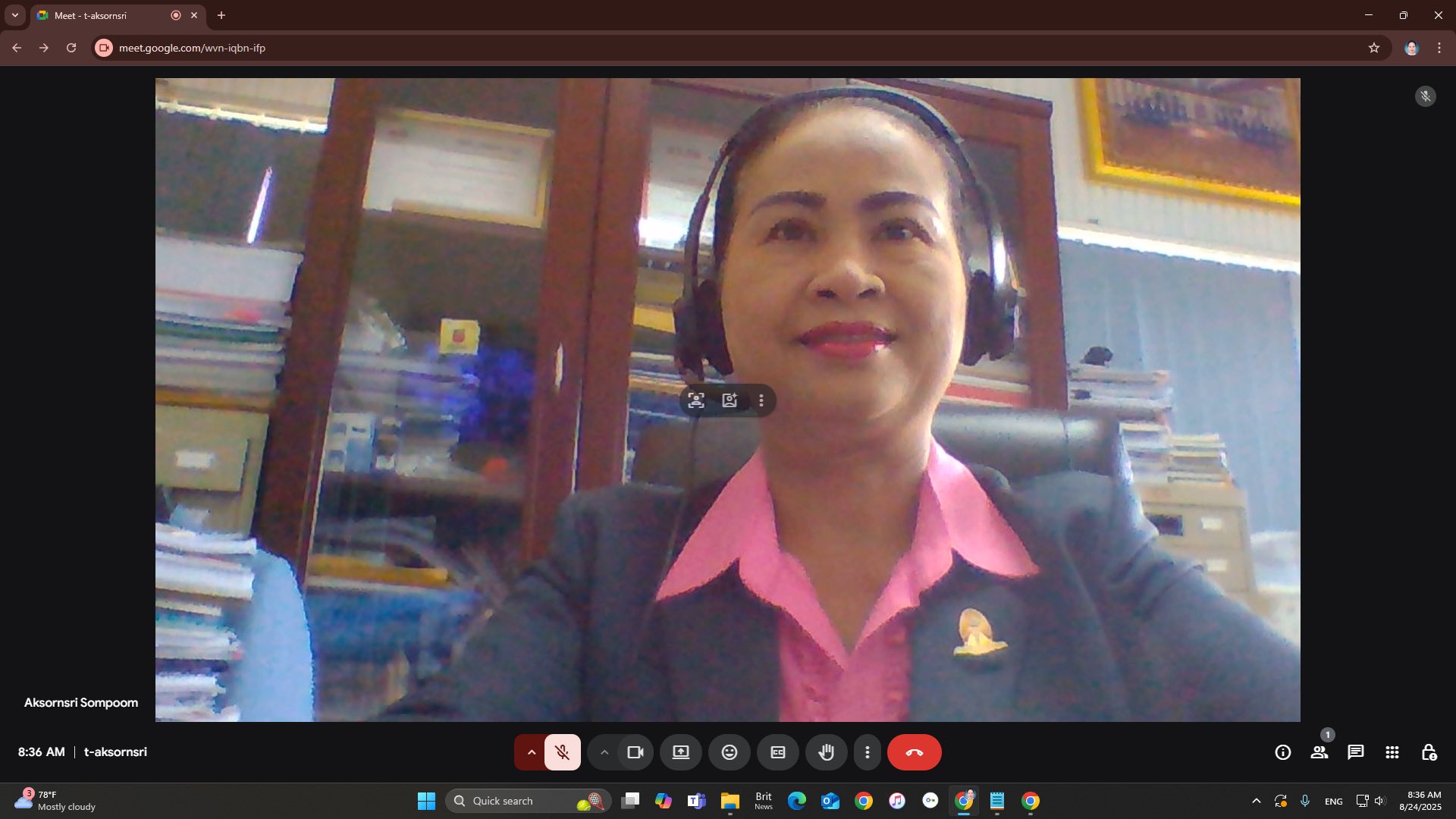The image size is (1456, 819).
Task: Open meeting details info icon
Action: (x=1283, y=752)
